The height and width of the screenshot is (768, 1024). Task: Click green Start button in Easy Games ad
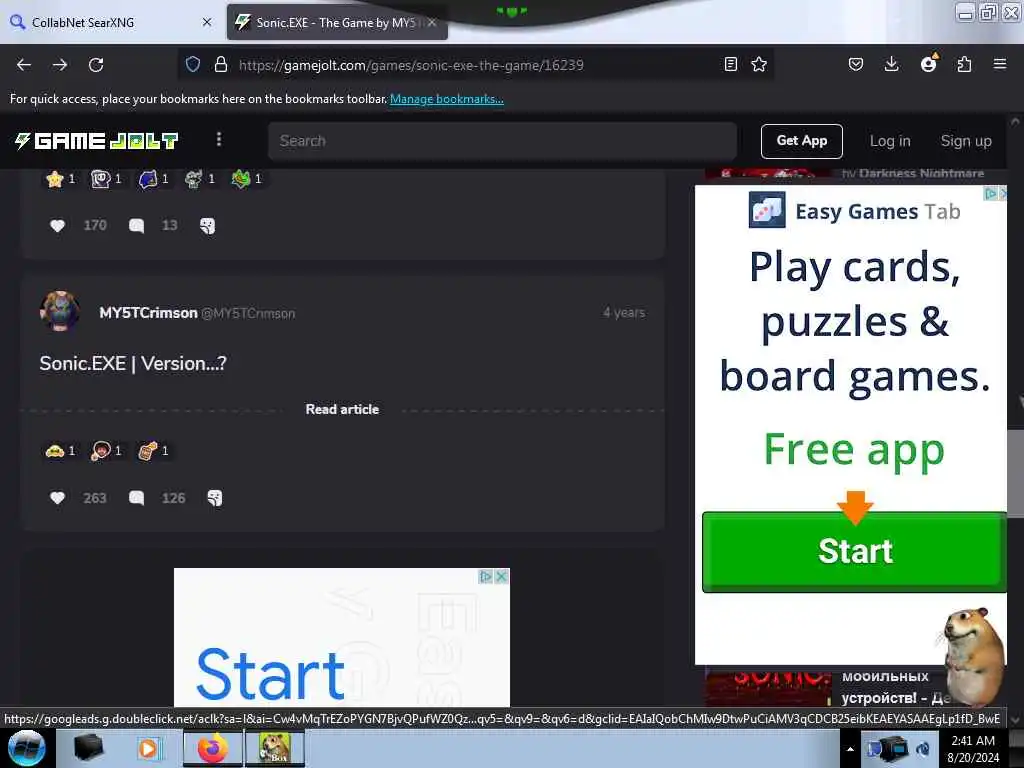pyautogui.click(x=854, y=551)
